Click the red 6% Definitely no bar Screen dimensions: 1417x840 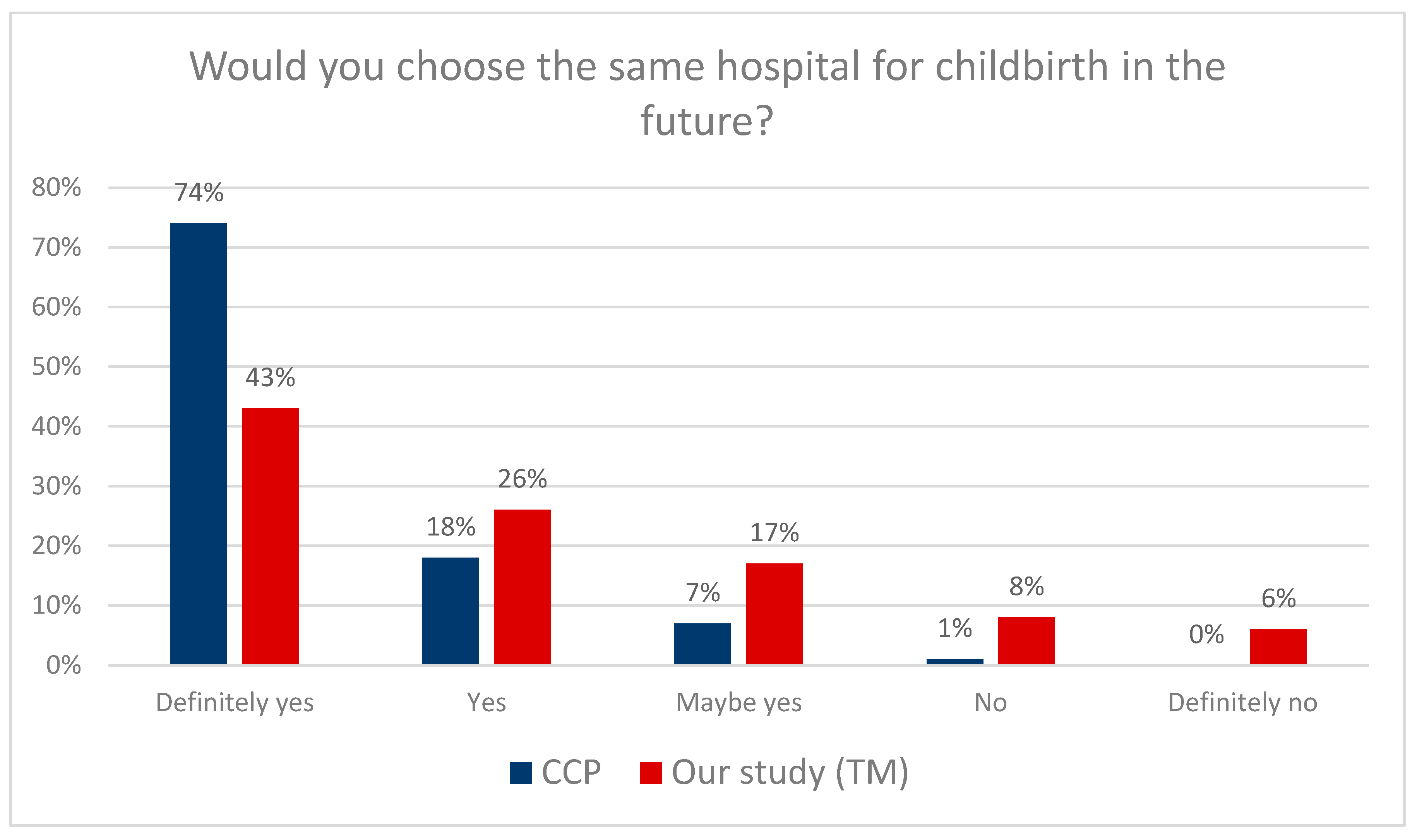coord(1278,647)
